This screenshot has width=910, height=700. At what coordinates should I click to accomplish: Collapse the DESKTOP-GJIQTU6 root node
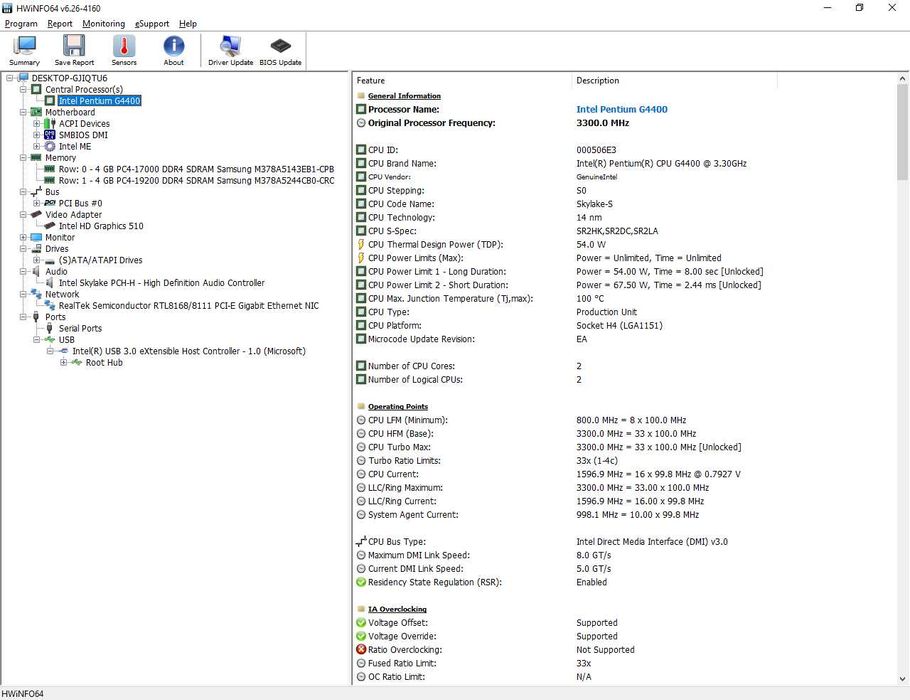(x=10, y=78)
